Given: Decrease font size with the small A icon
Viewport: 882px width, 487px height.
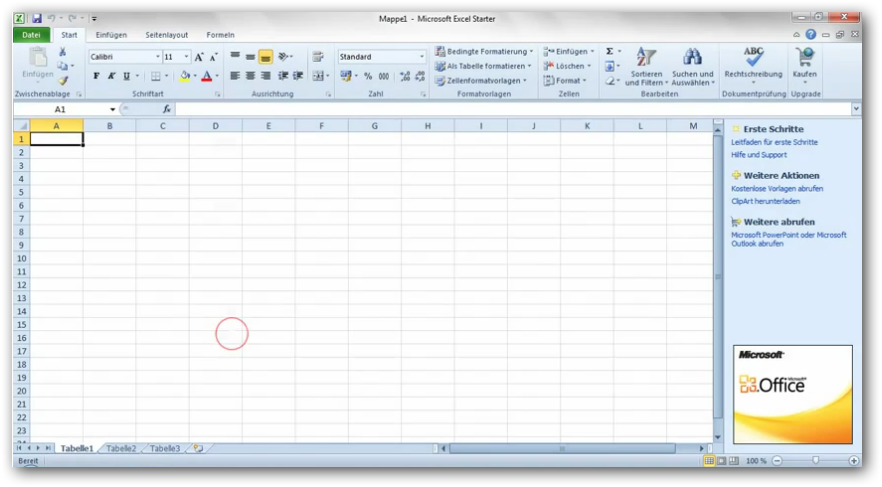Looking at the screenshot, I should click(x=213, y=57).
